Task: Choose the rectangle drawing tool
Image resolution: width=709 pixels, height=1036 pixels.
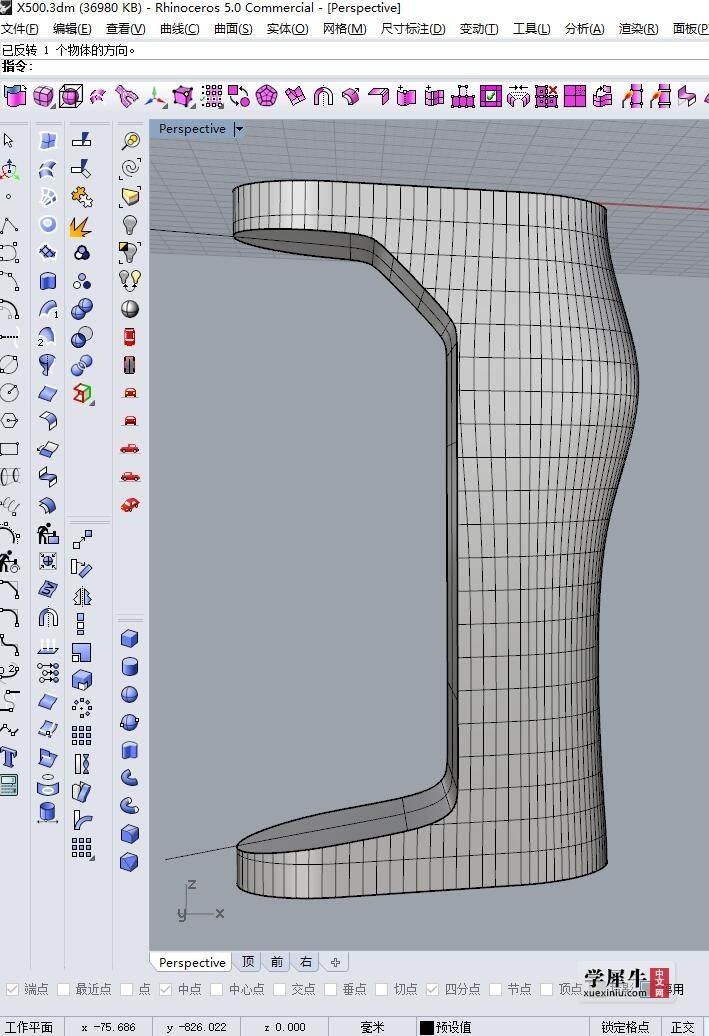Action: (9, 449)
